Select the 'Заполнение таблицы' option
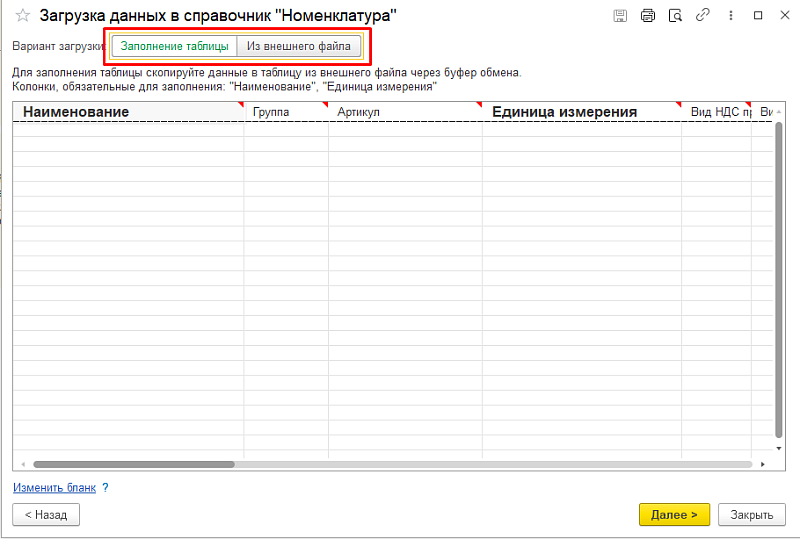 tap(174, 46)
